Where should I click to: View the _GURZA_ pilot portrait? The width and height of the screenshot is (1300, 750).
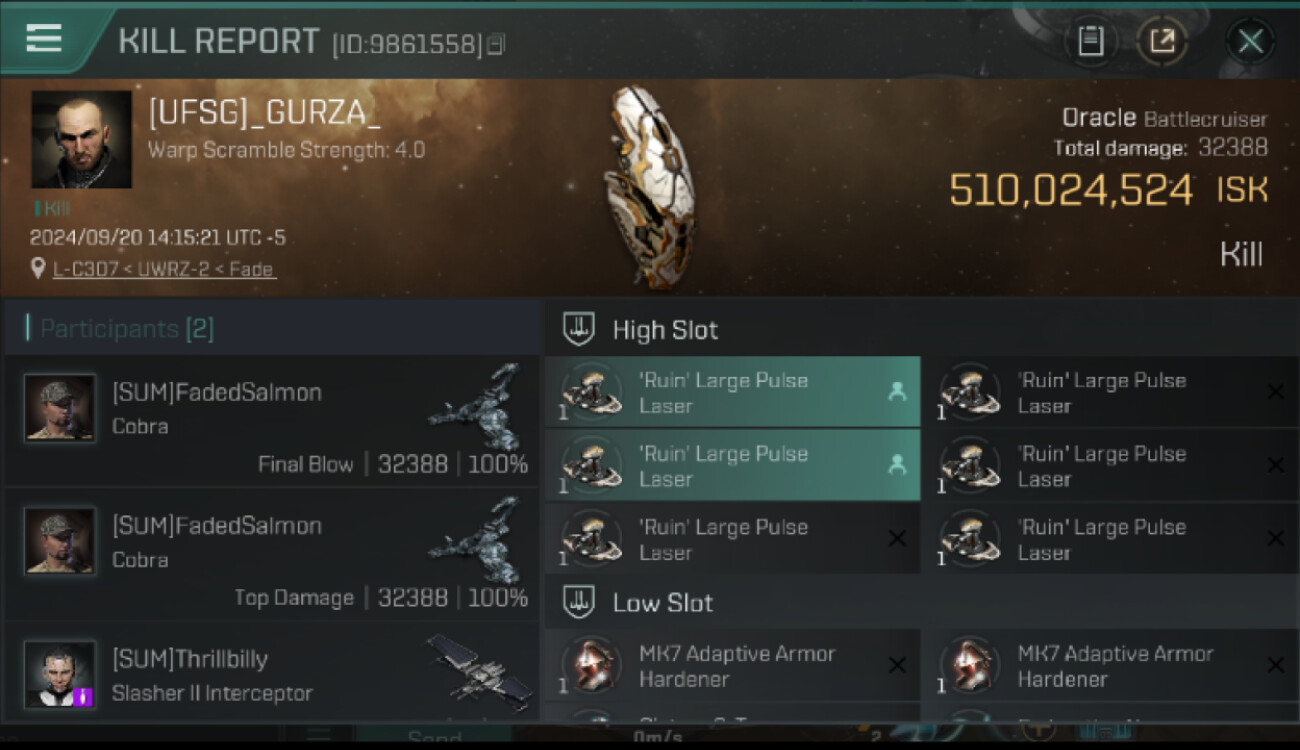pyautogui.click(x=81, y=139)
